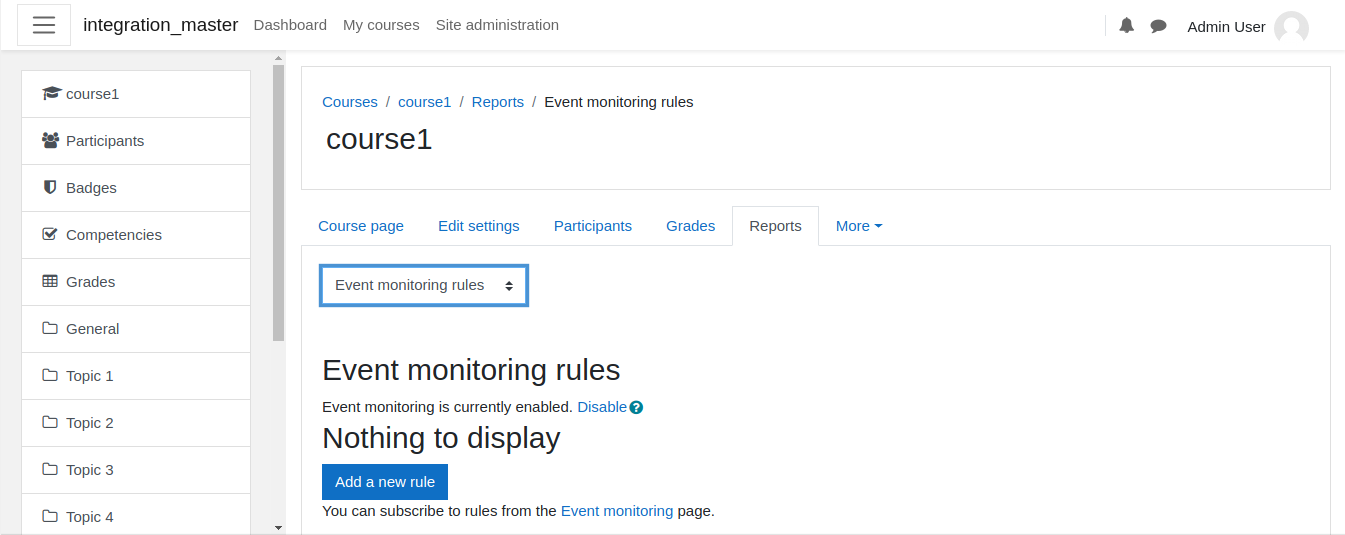Click the sidebar scrollbar down arrow
The width and height of the screenshot is (1345, 535).
(x=278, y=527)
